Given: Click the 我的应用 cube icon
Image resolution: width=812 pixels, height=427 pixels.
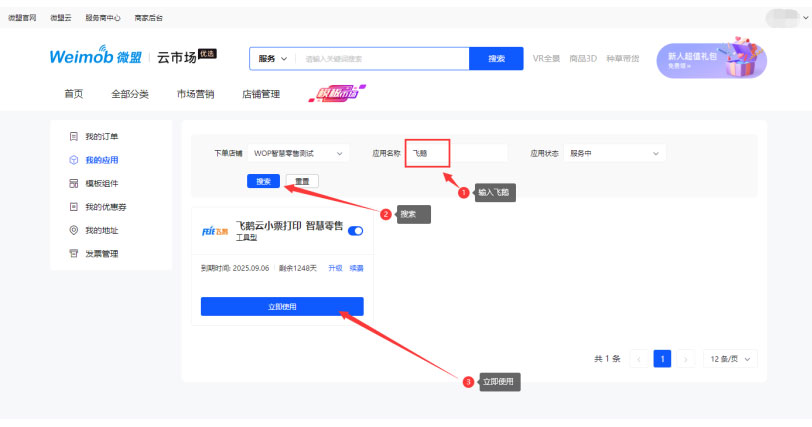Looking at the screenshot, I should pyautogui.click(x=73, y=160).
